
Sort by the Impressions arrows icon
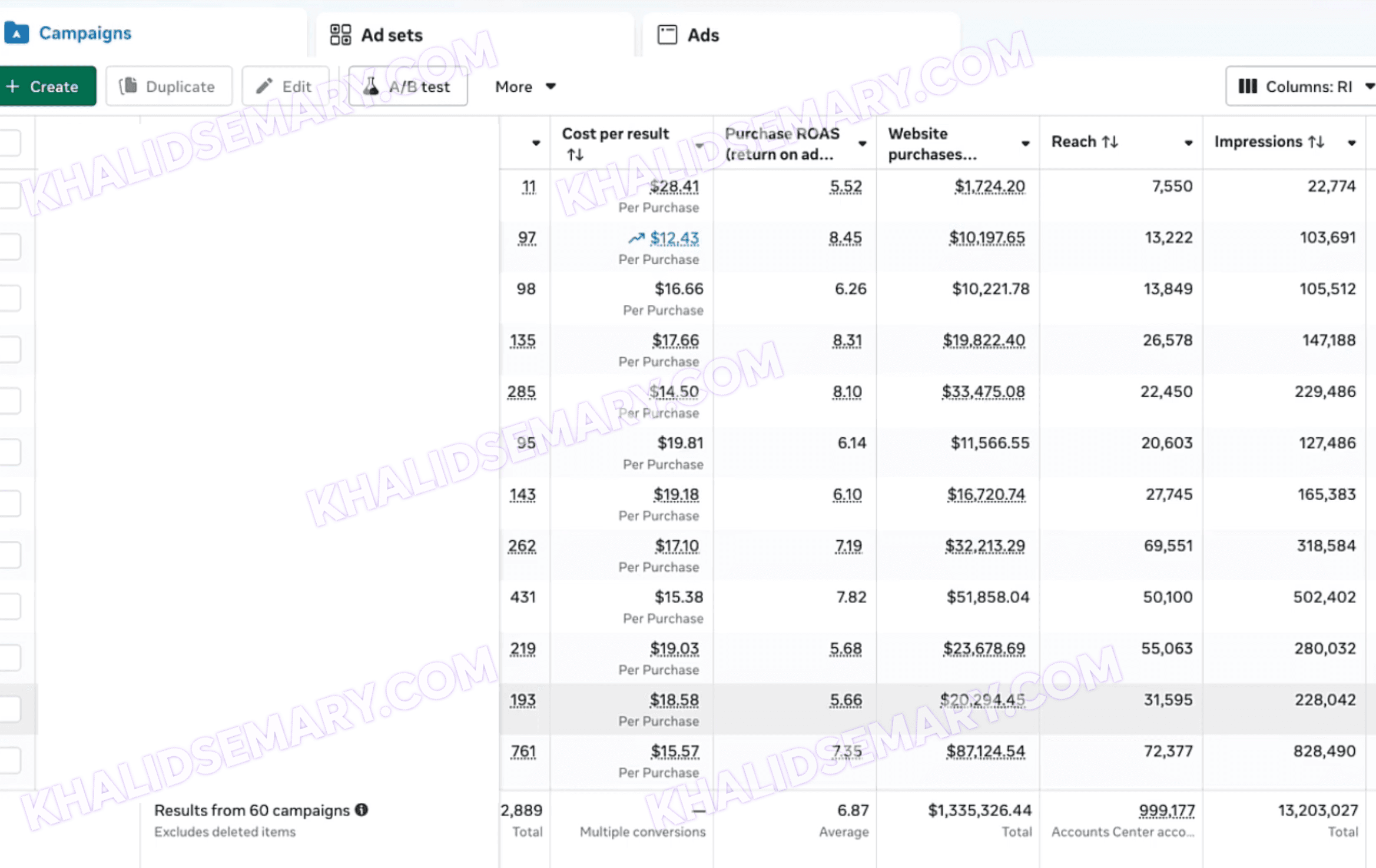point(1317,142)
